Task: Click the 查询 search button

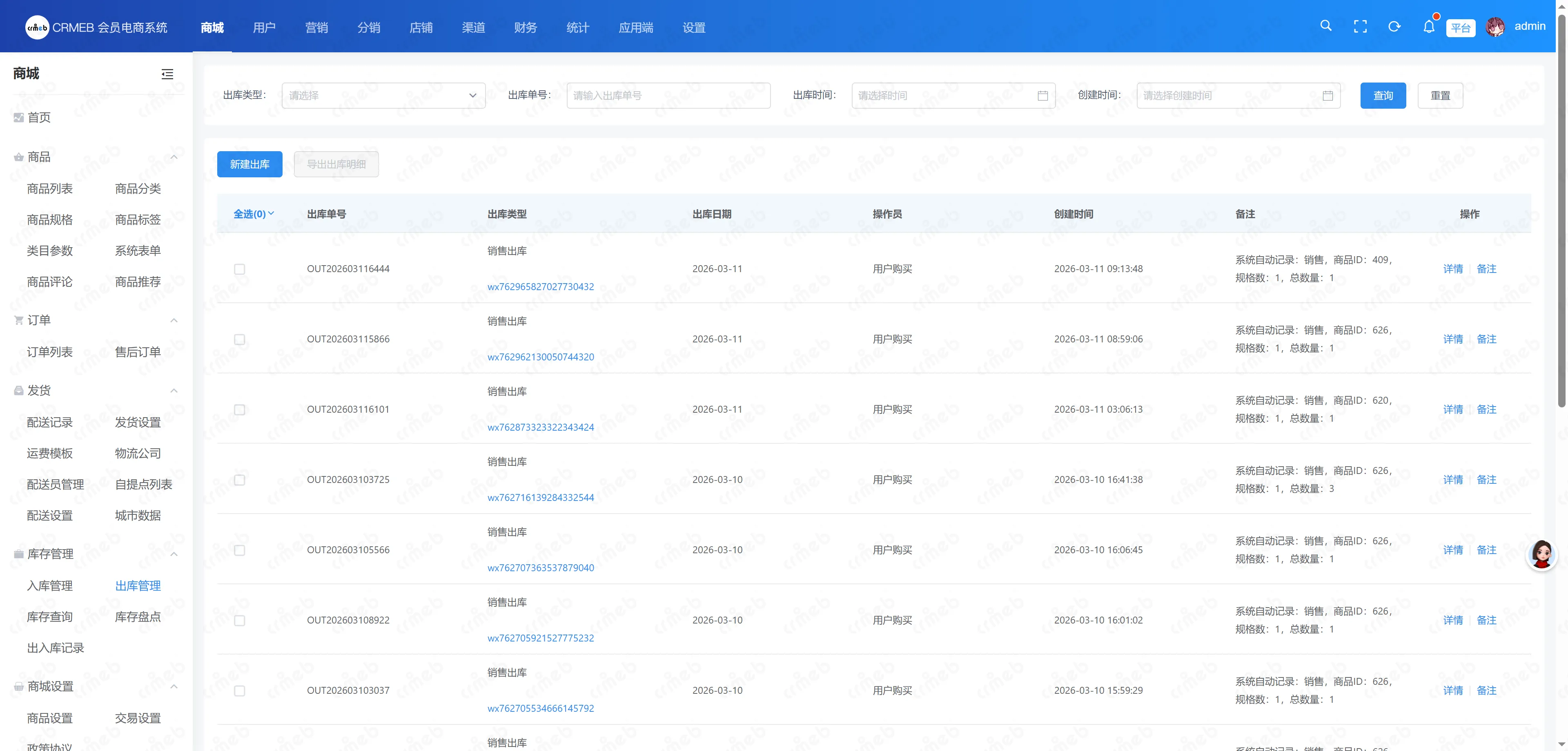Action: click(1383, 96)
